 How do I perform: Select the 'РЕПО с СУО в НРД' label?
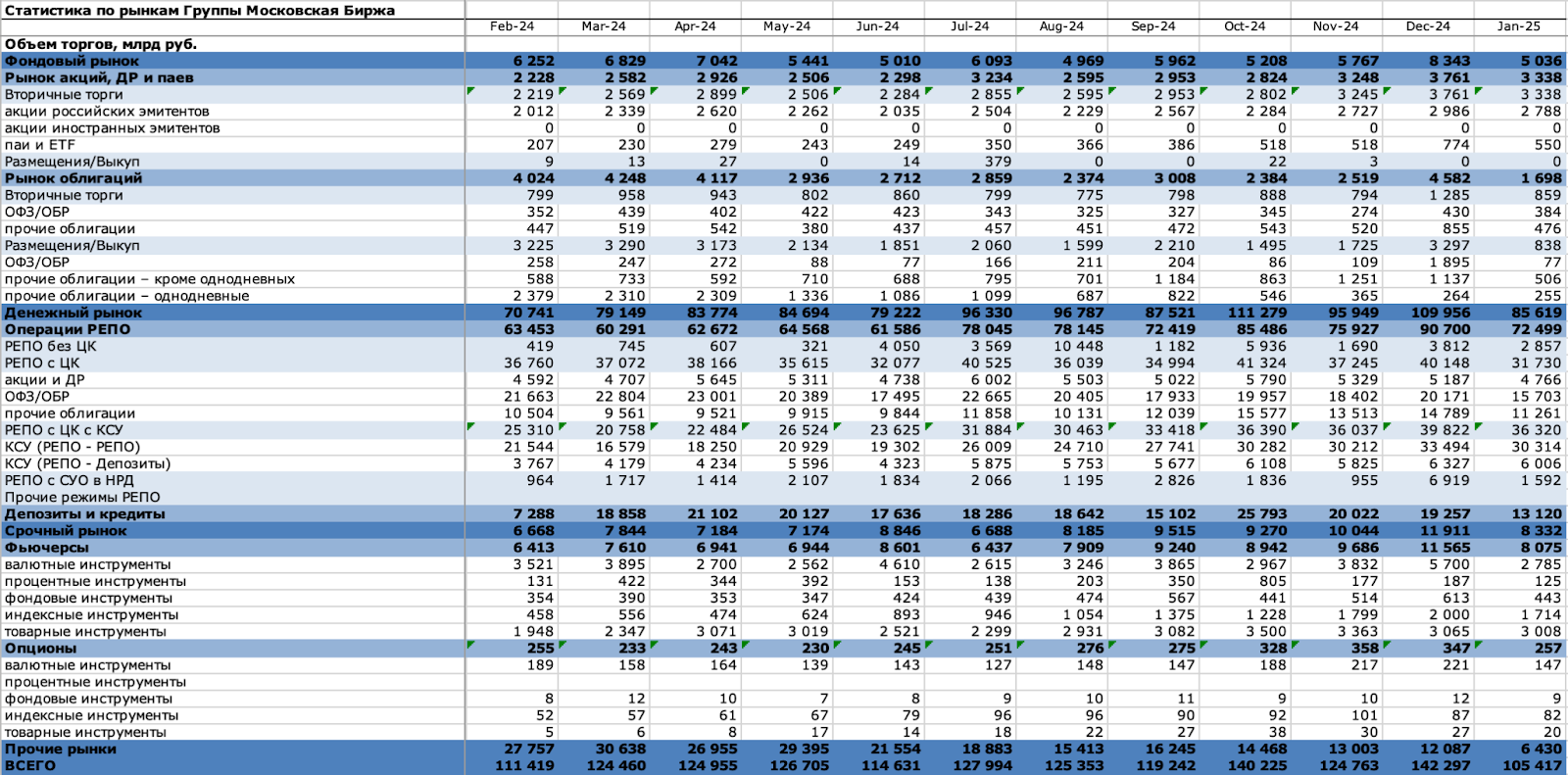[x=69, y=480]
